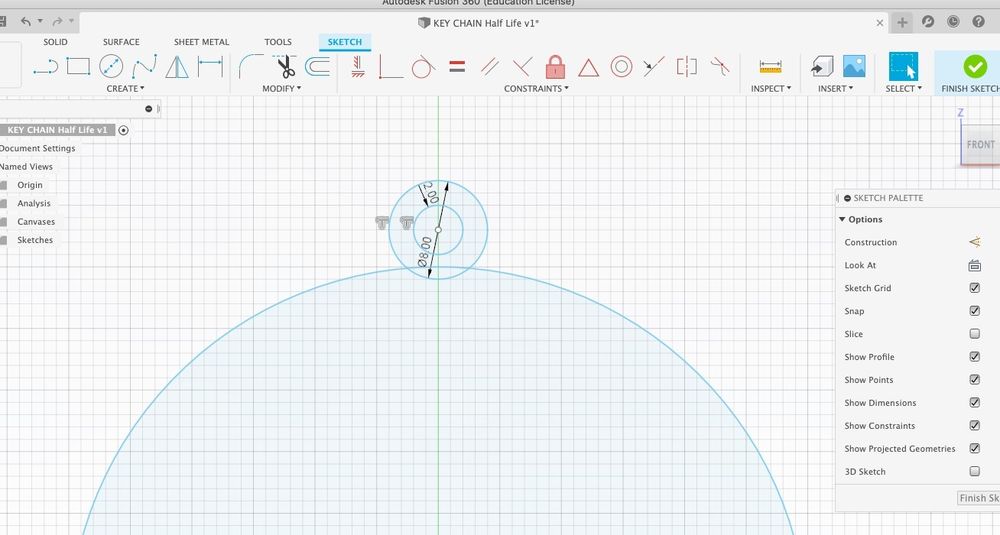Collapse the Options section in Sketch Palette
The width and height of the screenshot is (1000, 535).
click(842, 219)
